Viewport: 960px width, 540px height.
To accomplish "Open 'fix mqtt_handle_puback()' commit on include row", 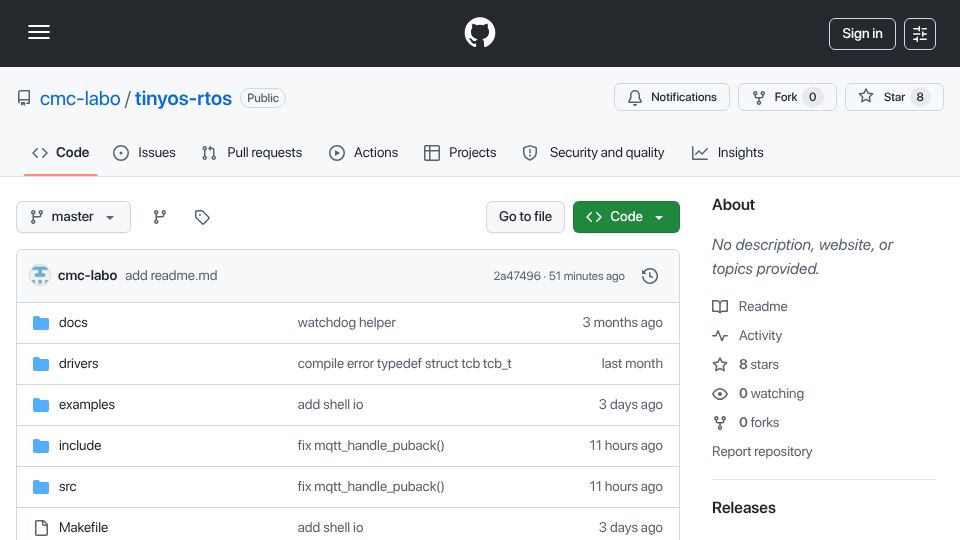I will point(371,446).
